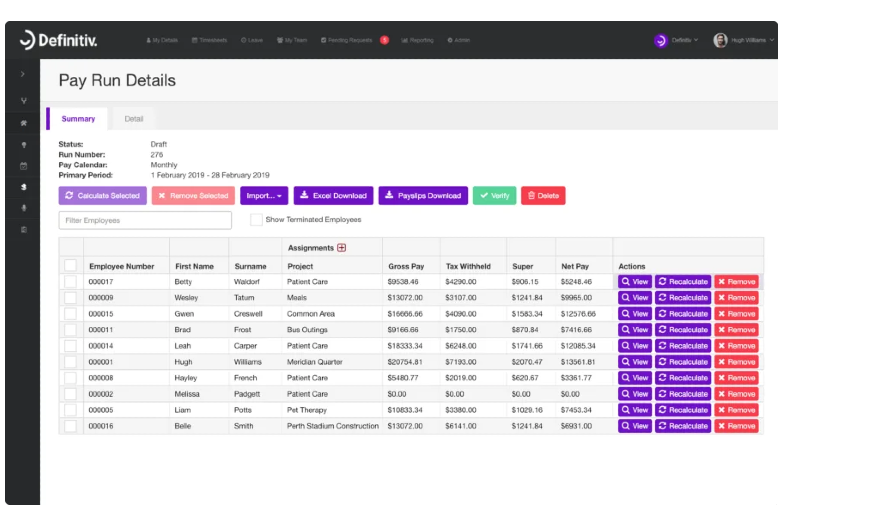Click Recalculate for Melissa Padgett
The image size is (876, 525).
pos(683,394)
